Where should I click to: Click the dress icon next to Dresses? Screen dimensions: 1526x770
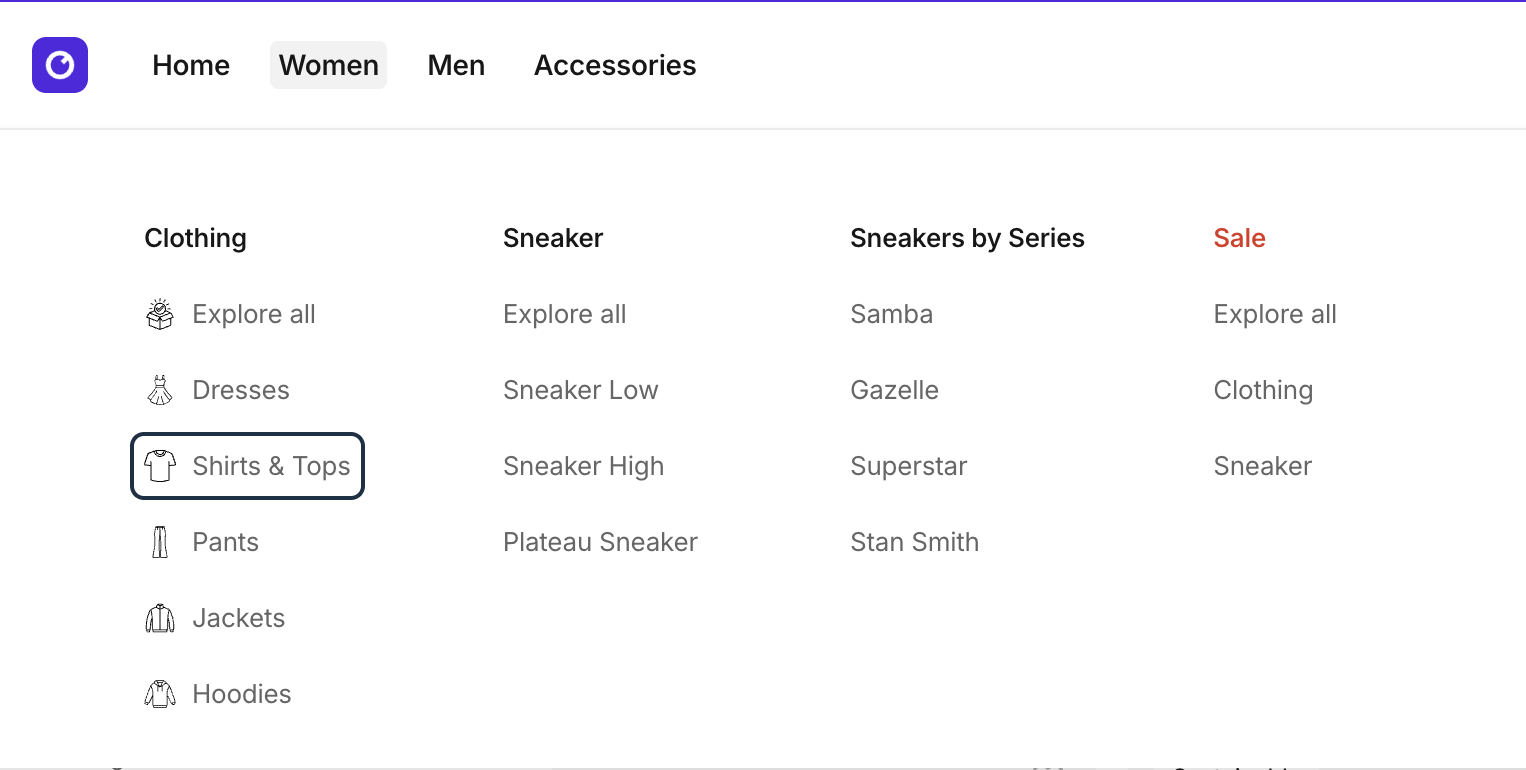point(160,390)
